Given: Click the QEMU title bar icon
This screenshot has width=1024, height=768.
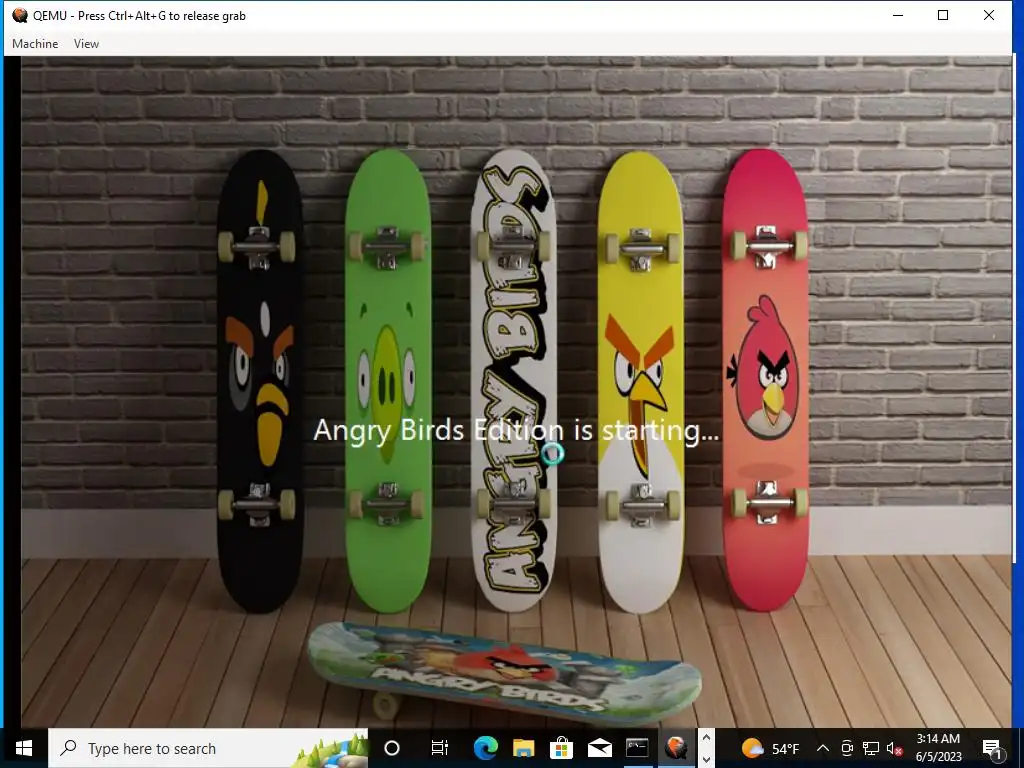Looking at the screenshot, I should tap(20, 15).
